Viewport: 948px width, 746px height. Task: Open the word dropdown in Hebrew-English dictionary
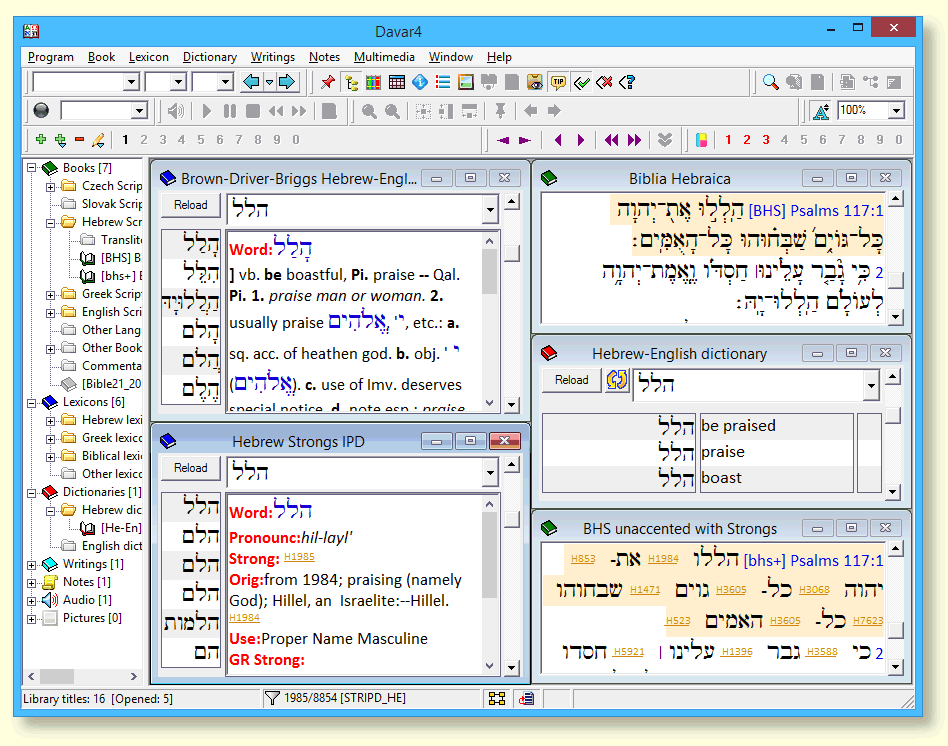pyautogui.click(x=871, y=384)
